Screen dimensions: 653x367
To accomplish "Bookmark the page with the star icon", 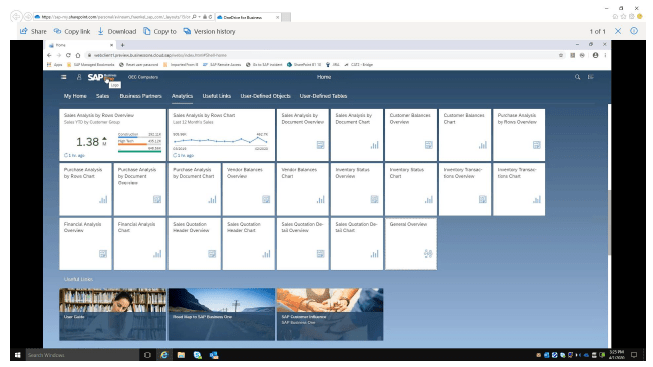I will (x=561, y=55).
